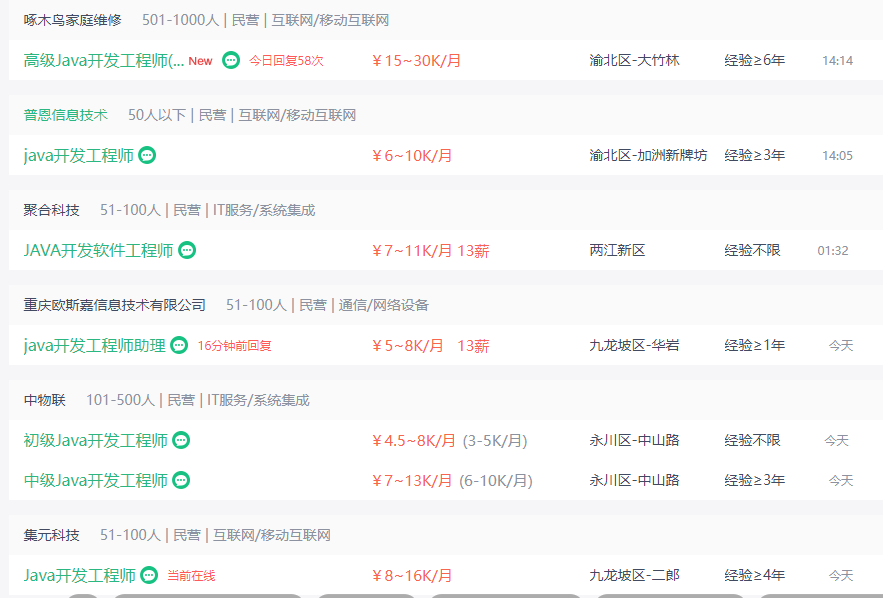This screenshot has height=598, width=883.
Task: Start chat for JAVA开发软件工程师 job
Action: click(187, 250)
